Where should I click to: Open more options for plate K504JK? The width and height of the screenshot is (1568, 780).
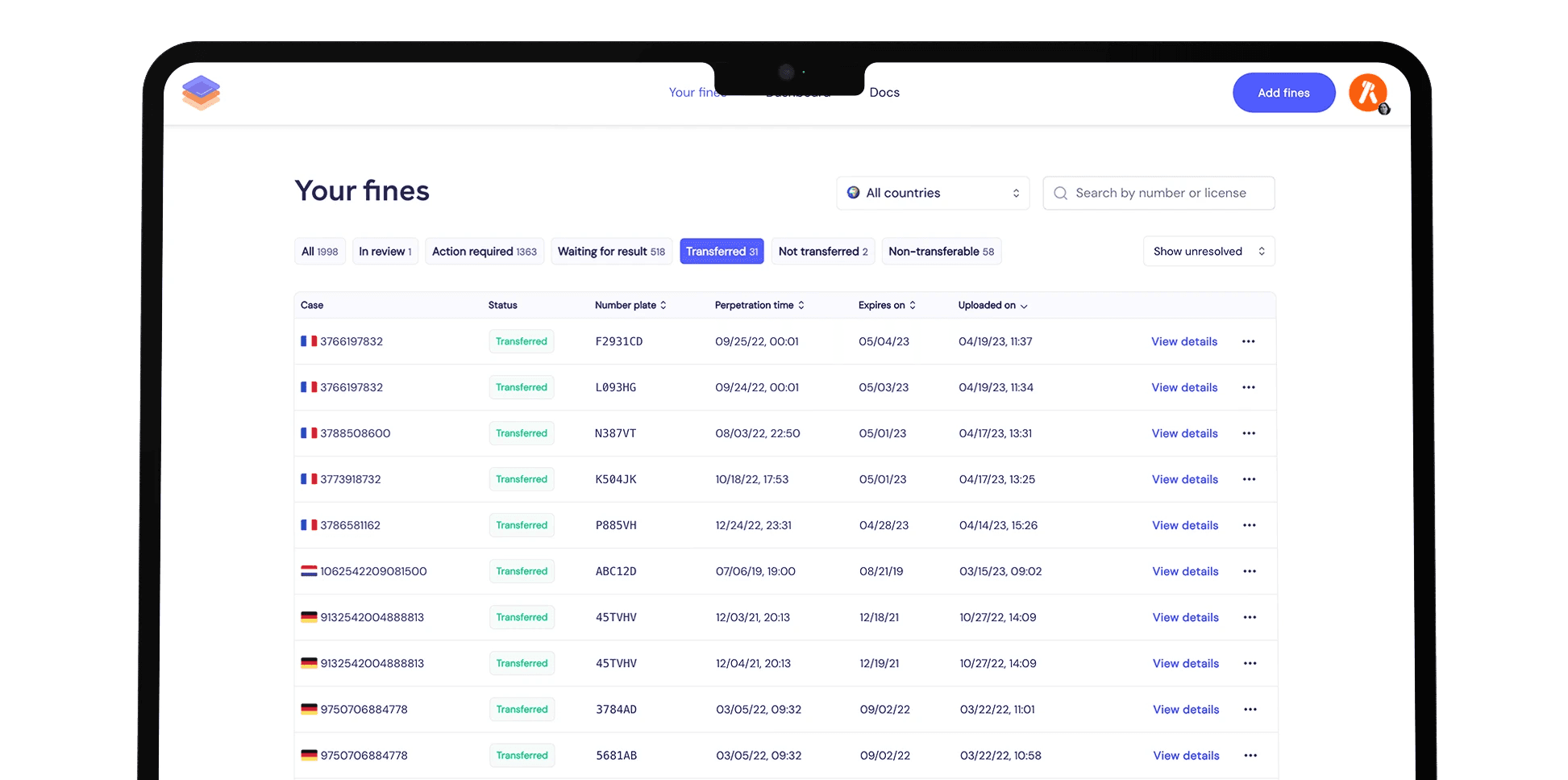tap(1249, 479)
